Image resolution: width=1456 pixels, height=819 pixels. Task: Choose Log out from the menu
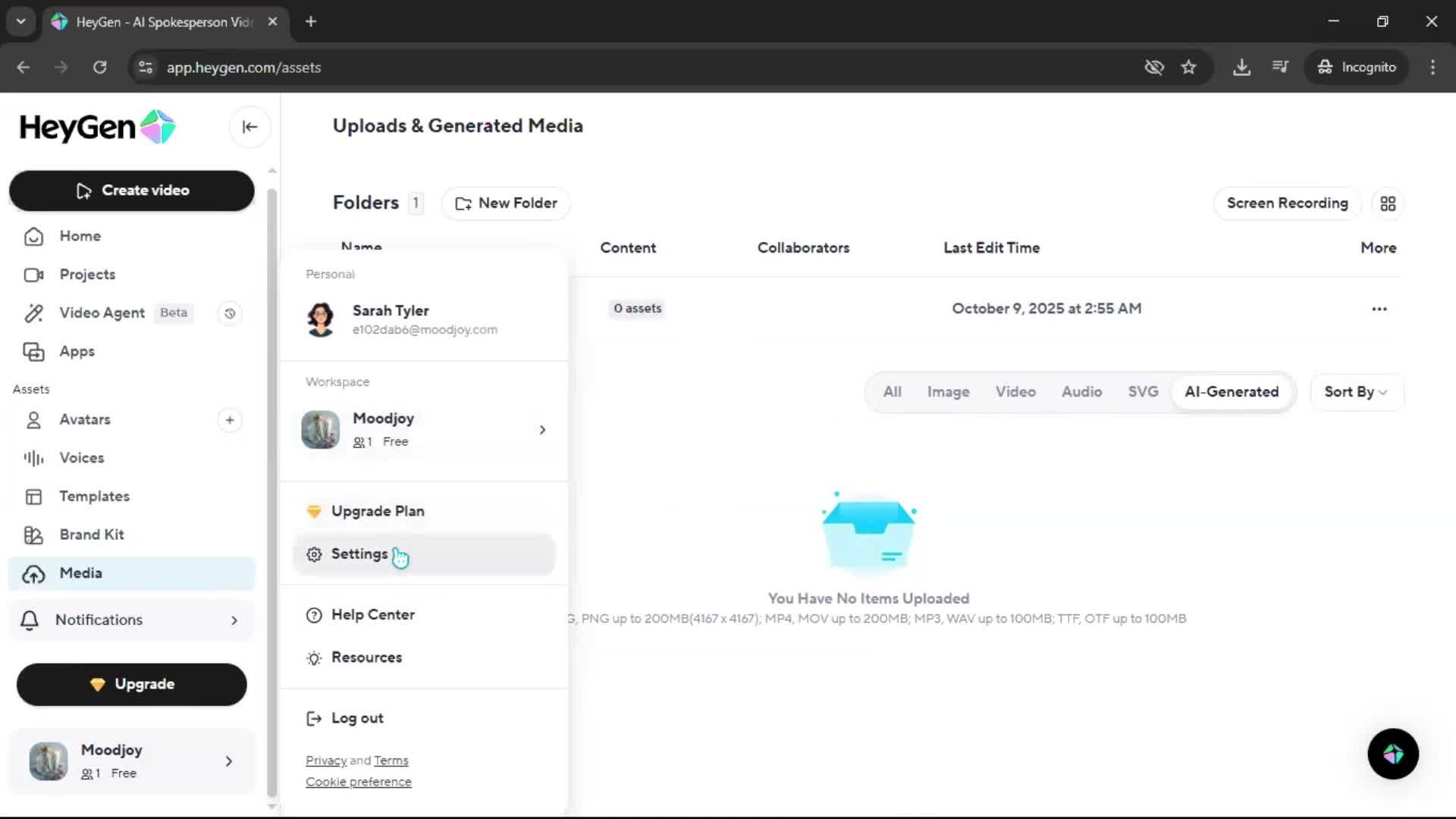click(x=356, y=718)
